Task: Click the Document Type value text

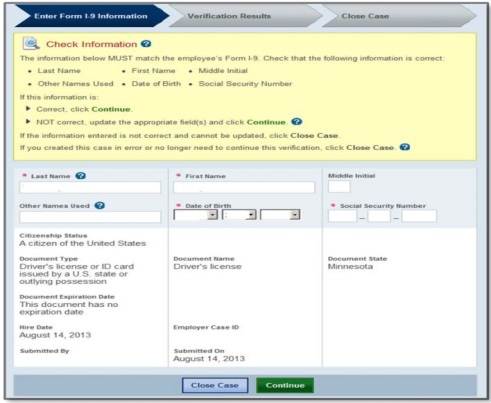Action: click(x=77, y=274)
